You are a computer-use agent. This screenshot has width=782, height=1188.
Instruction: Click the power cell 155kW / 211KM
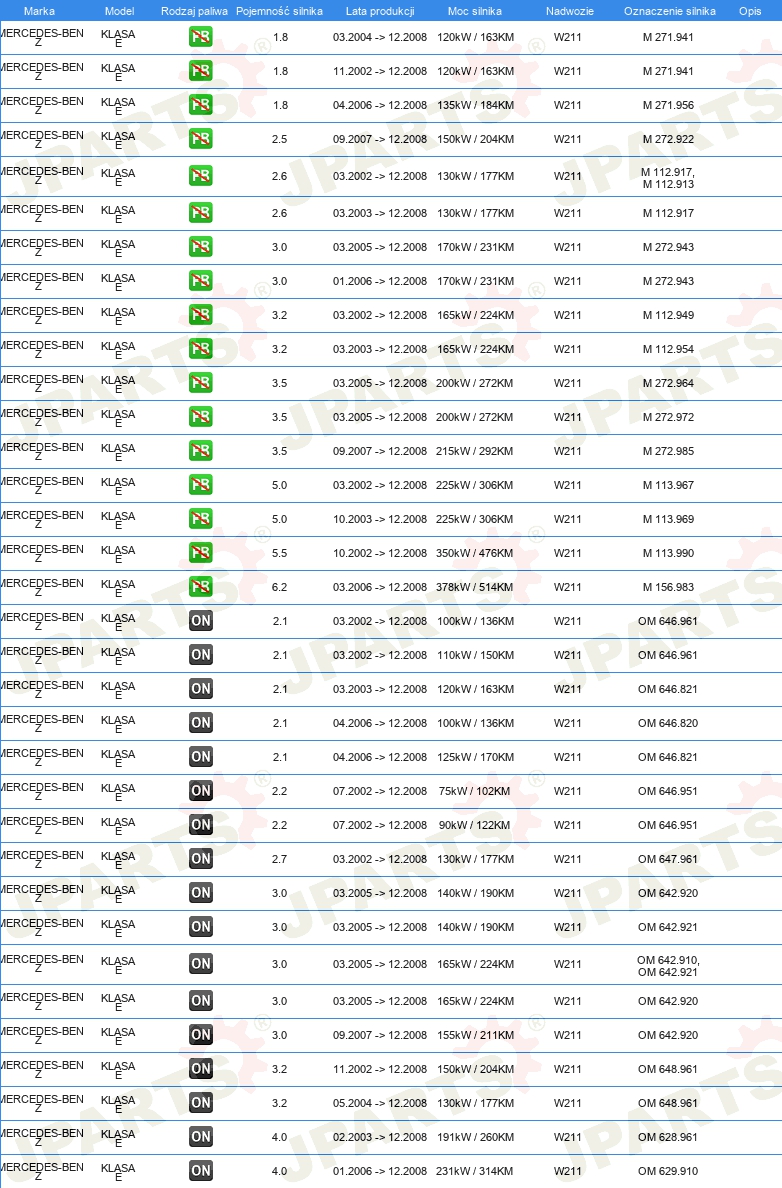click(476, 1035)
